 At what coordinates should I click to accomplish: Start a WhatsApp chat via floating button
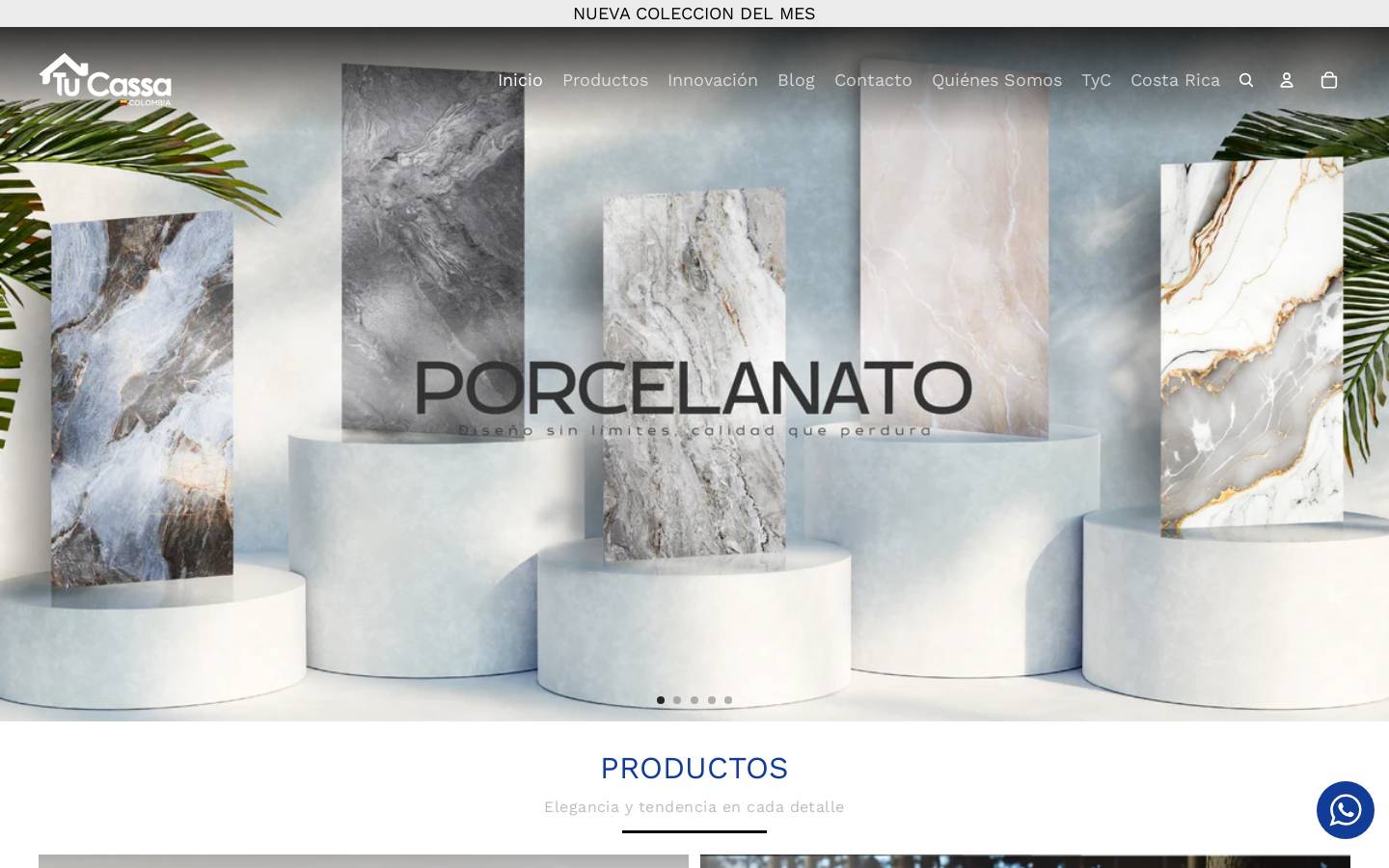pos(1346,810)
